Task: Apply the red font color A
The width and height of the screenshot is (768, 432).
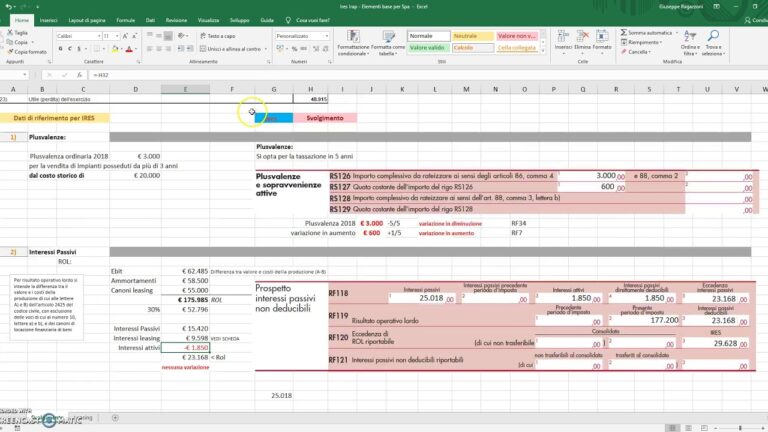Action: point(129,49)
